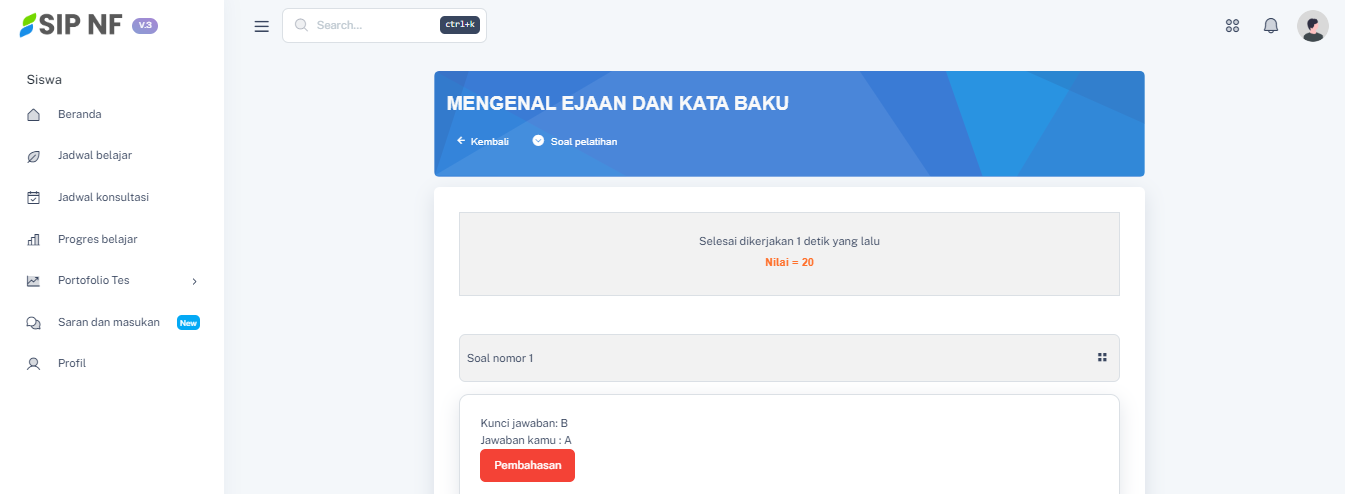
Task: Open user profile avatar menu
Action: point(1312,26)
